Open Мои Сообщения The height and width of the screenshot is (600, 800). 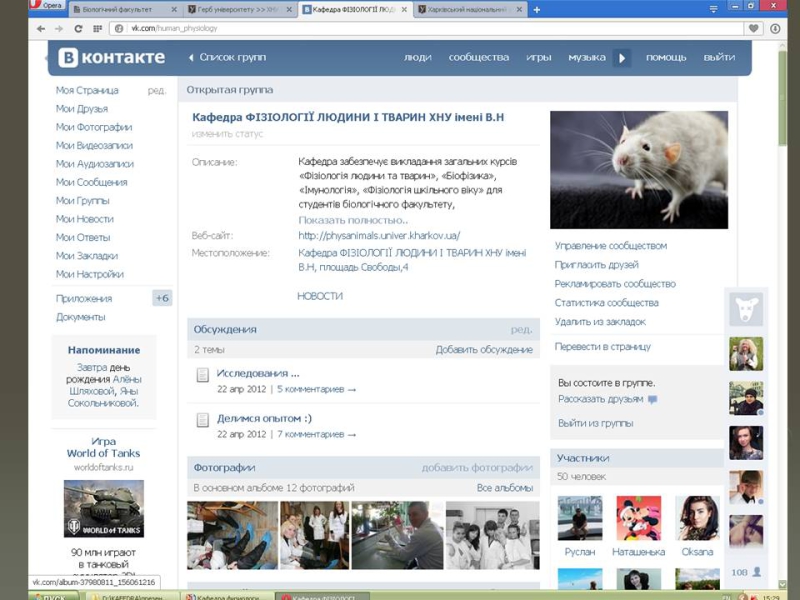91,182
